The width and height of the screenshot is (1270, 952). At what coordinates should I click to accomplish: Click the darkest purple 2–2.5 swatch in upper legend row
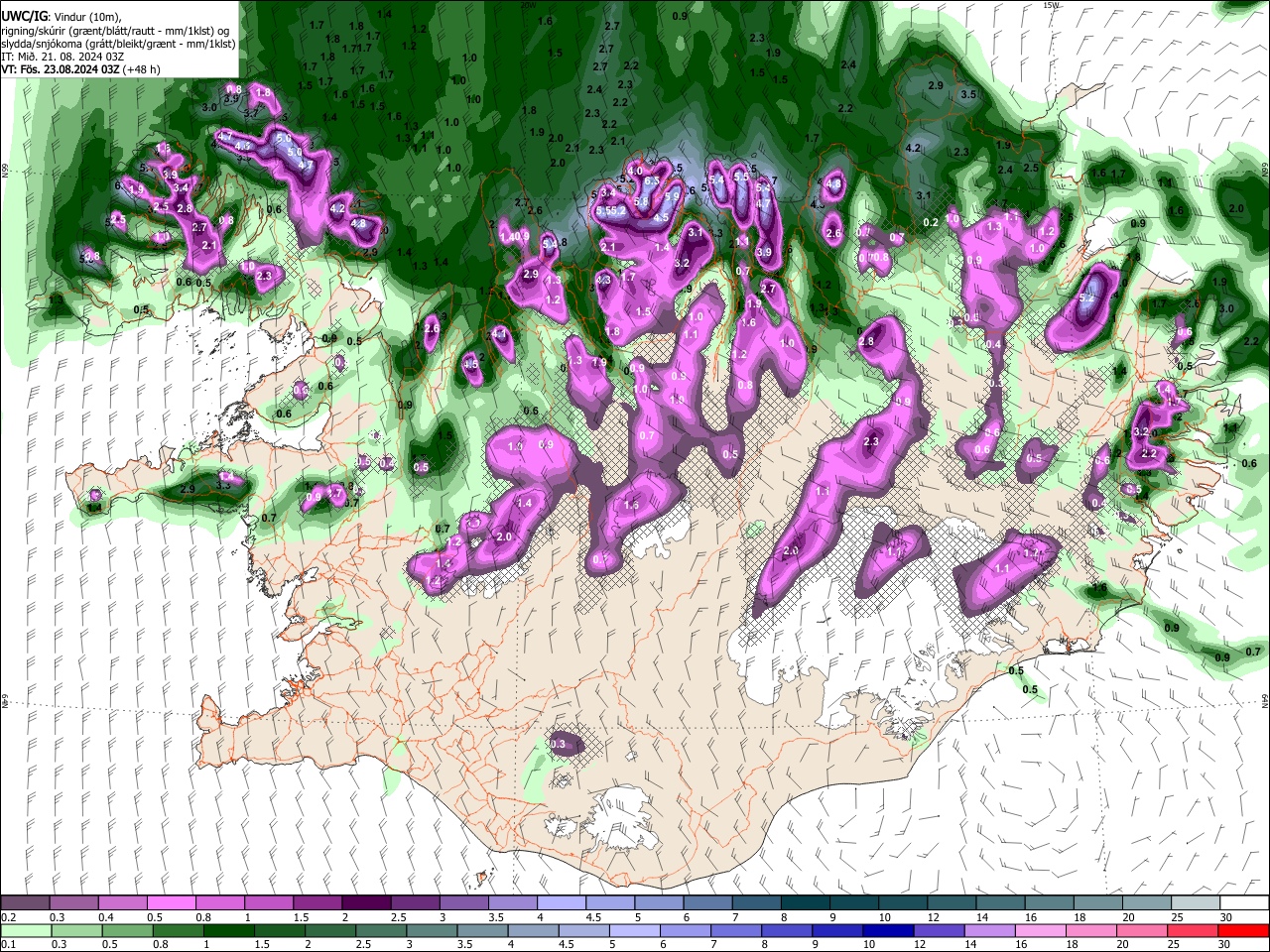coord(365,903)
